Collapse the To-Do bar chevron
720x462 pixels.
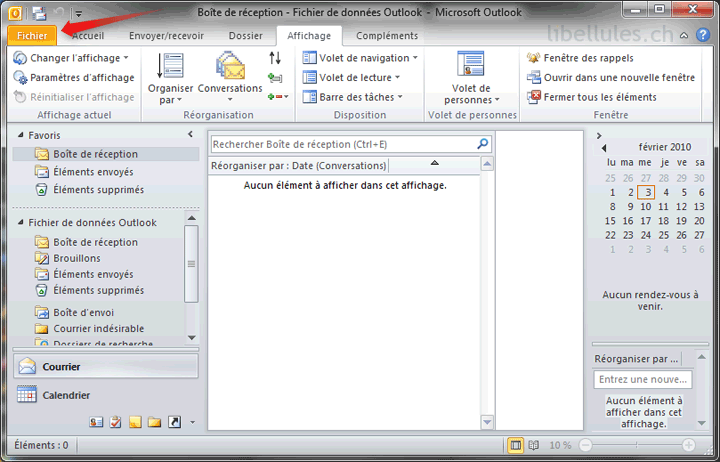click(x=599, y=135)
